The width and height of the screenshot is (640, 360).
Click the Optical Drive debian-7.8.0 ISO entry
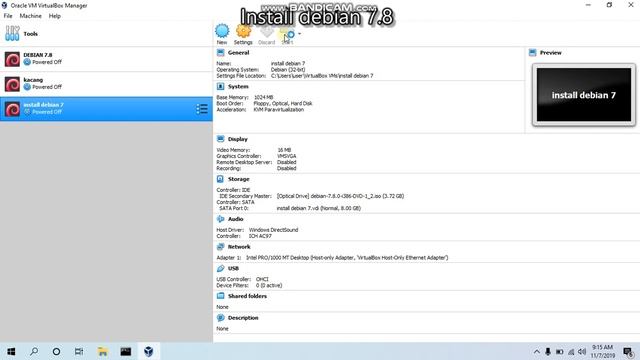point(340,196)
